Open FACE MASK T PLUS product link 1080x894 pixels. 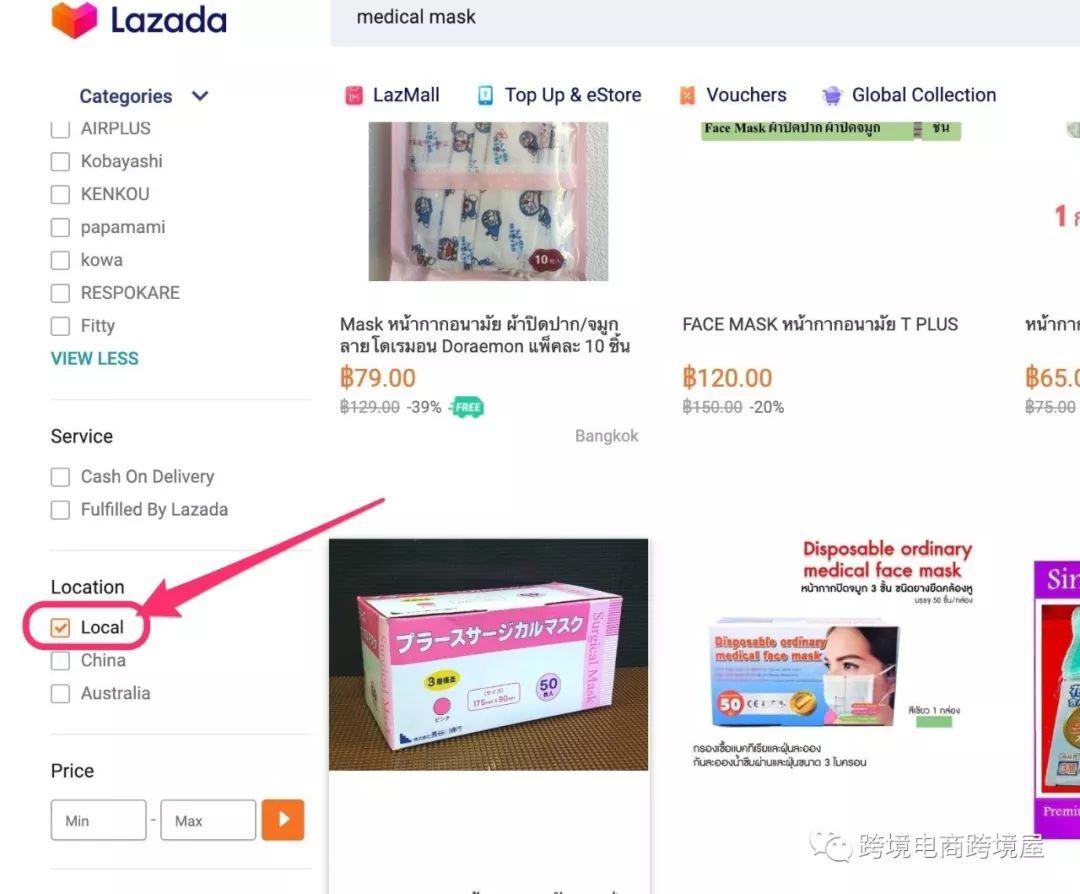tap(820, 324)
